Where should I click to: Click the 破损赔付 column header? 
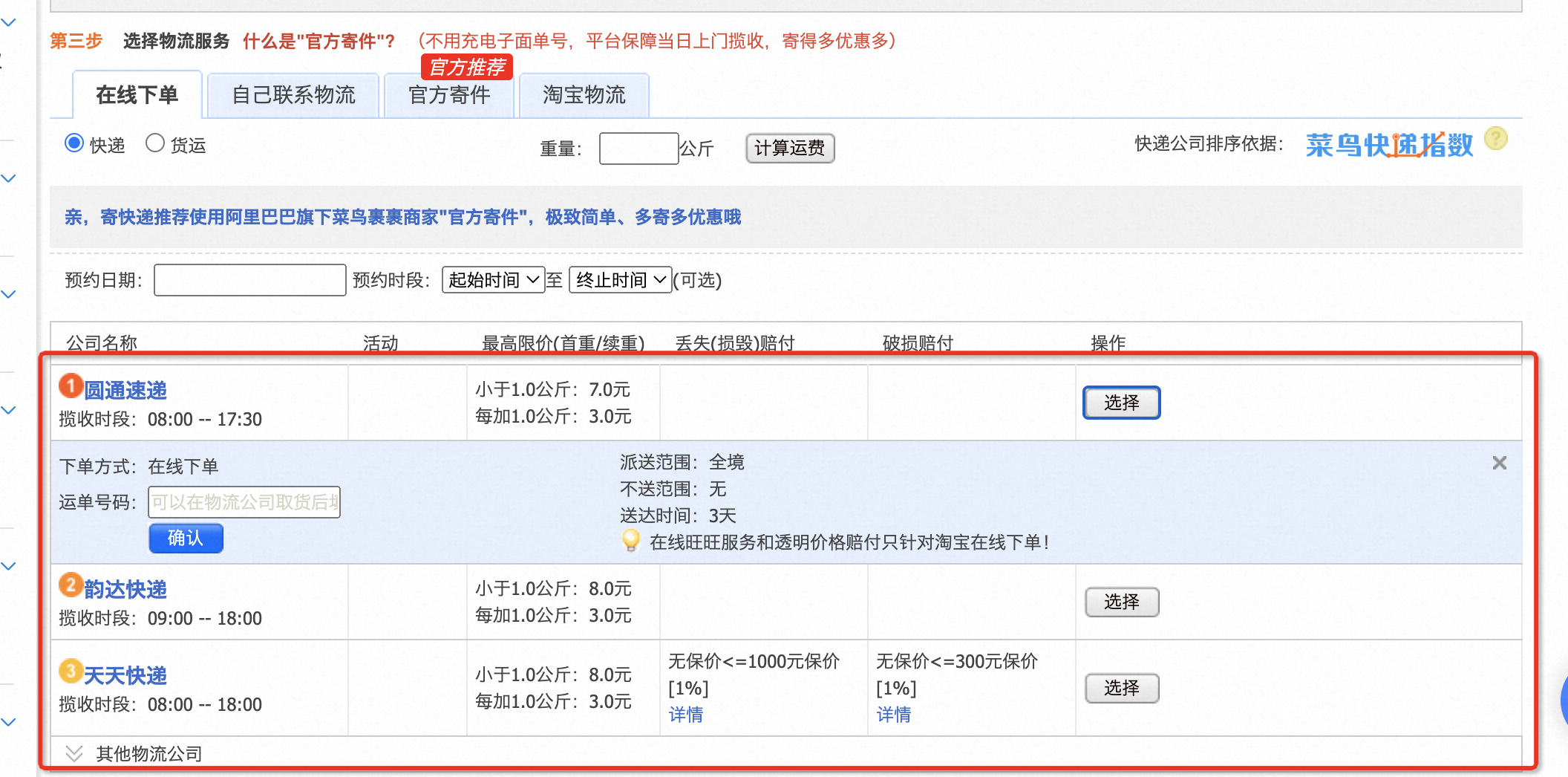coord(918,343)
